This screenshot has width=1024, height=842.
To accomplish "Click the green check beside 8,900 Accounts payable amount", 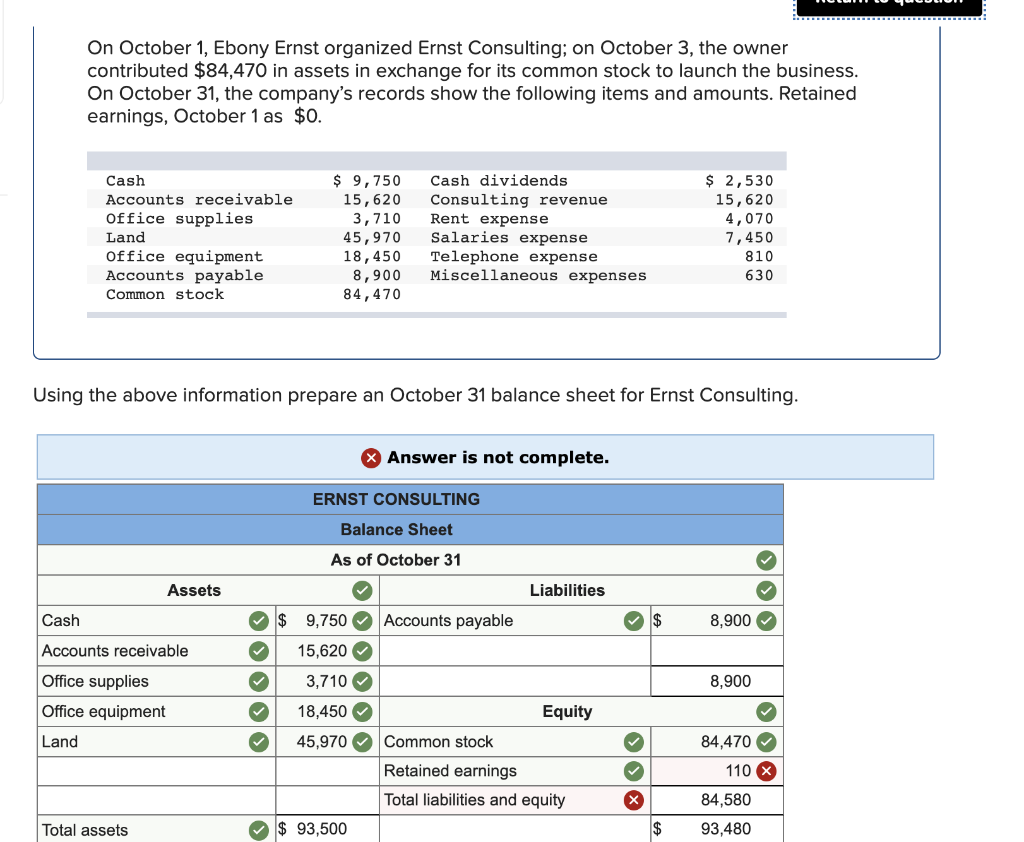I will point(766,621).
